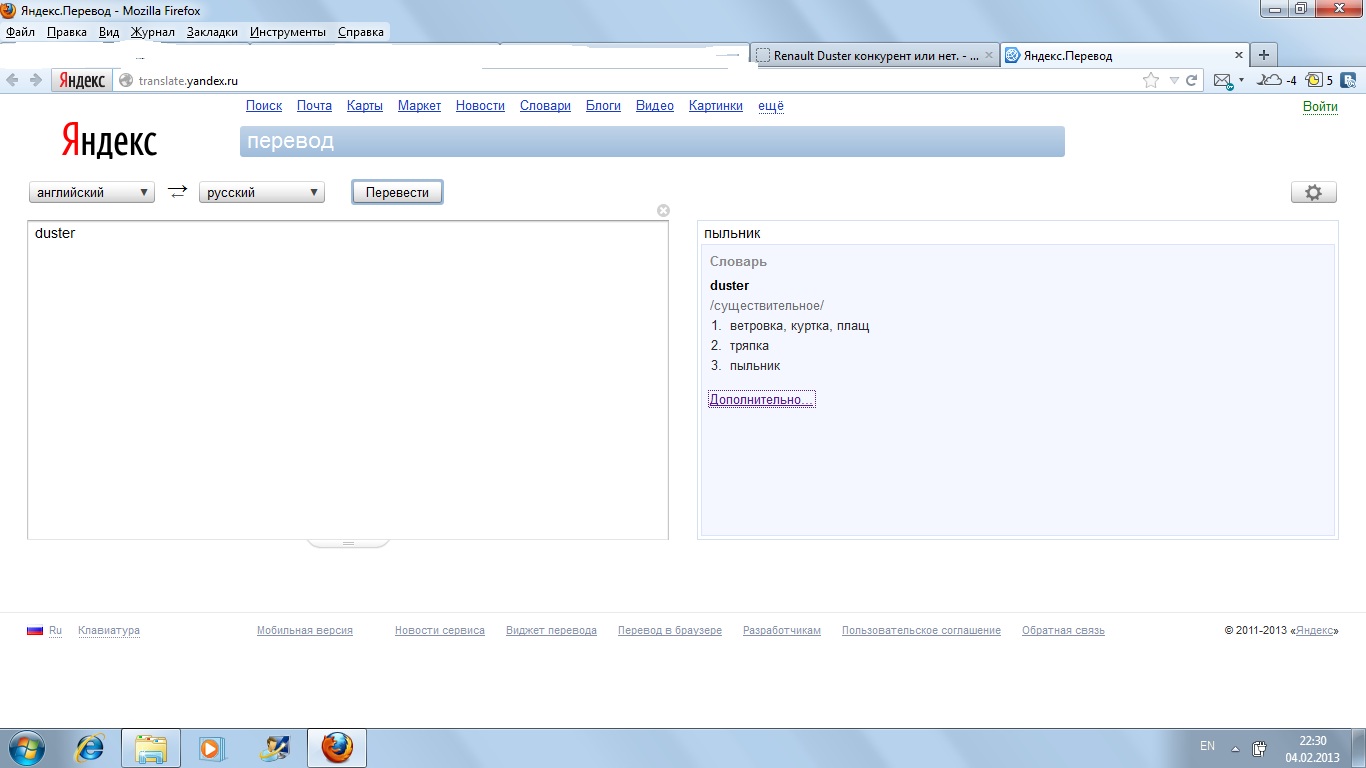Go forward with the browser forward arrow

tap(36, 80)
